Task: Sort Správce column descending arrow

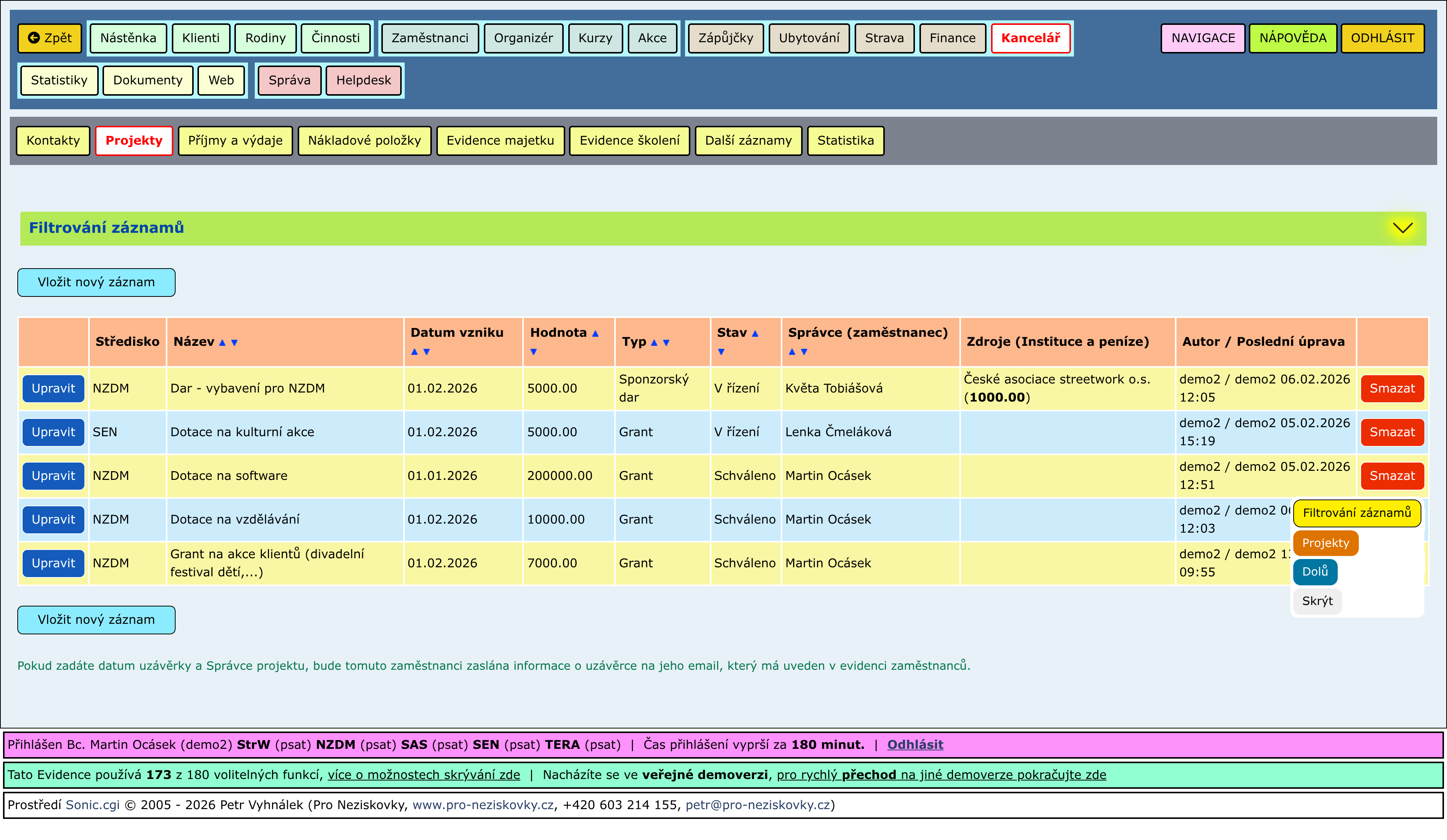Action: click(804, 352)
